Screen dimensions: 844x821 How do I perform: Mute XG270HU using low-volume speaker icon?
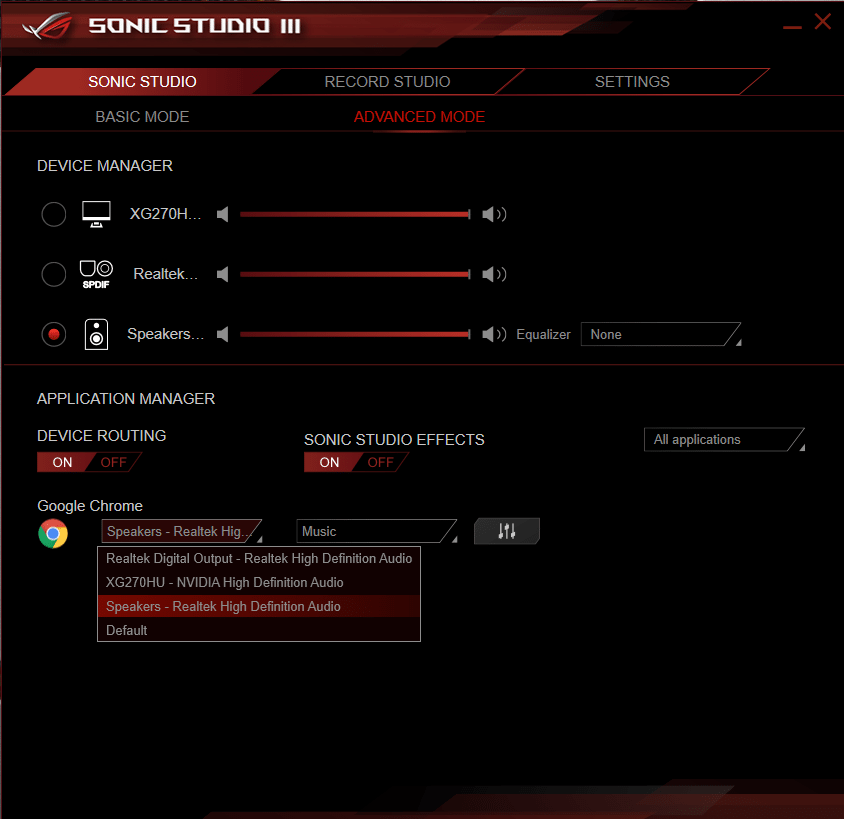click(223, 214)
